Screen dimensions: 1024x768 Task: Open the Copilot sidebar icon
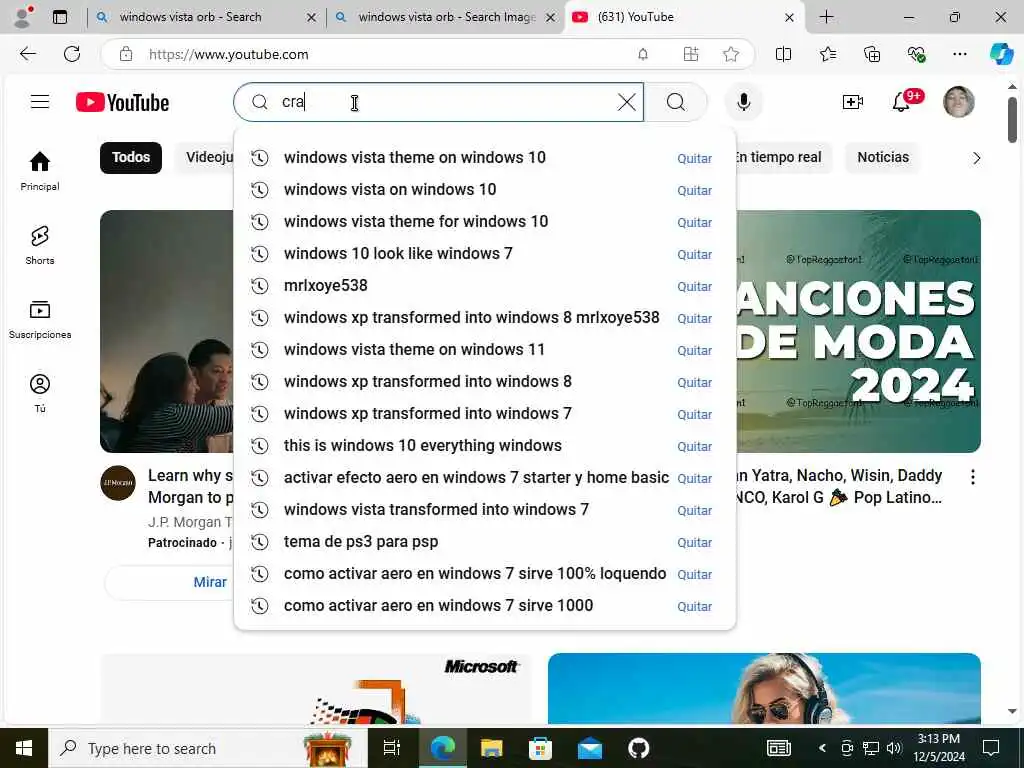tap(1001, 54)
